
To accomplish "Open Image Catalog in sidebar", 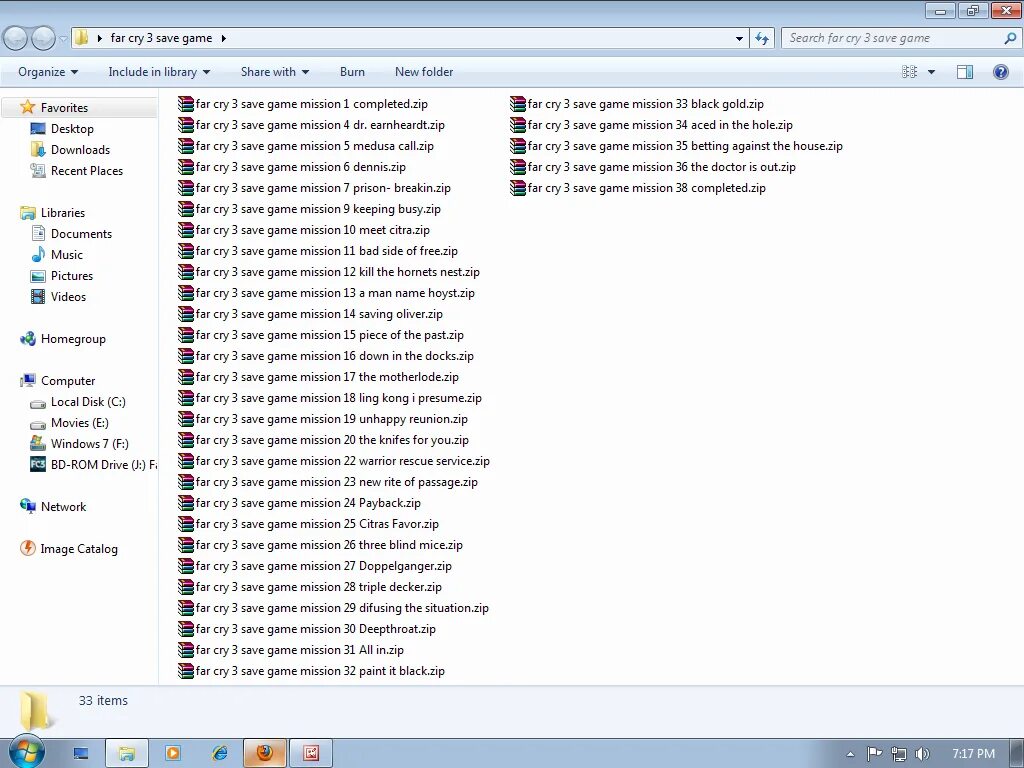I will (79, 549).
